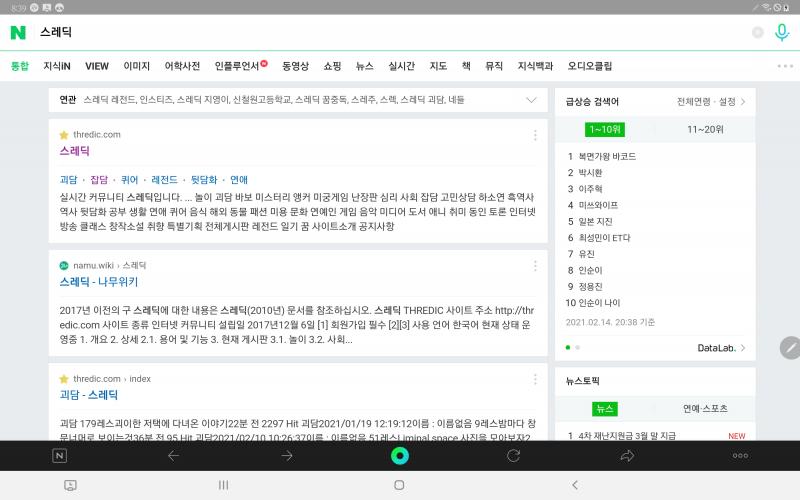Tap Android back button
The height and width of the screenshot is (500, 800).
tap(575, 485)
